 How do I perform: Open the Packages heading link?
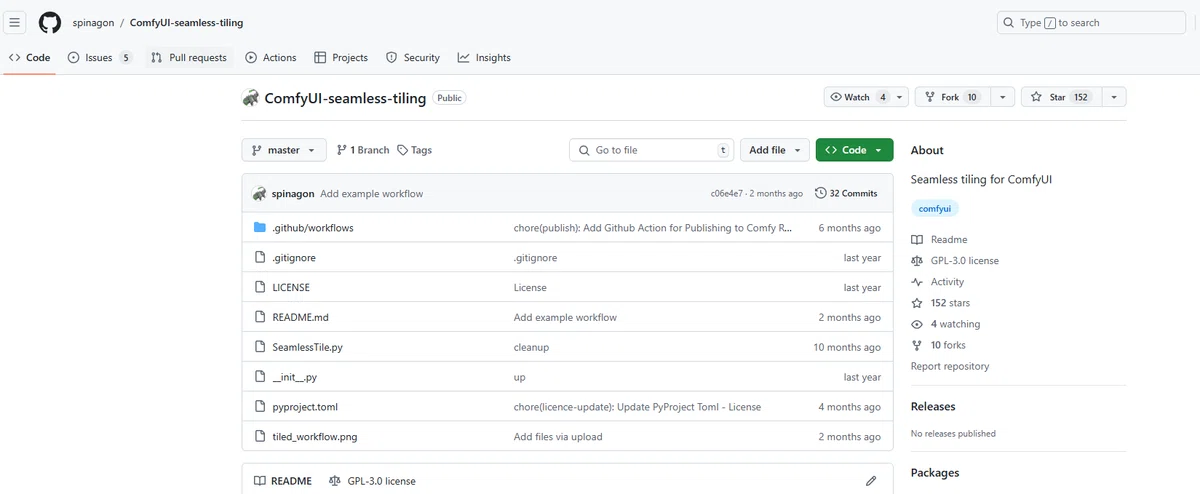[935, 473]
